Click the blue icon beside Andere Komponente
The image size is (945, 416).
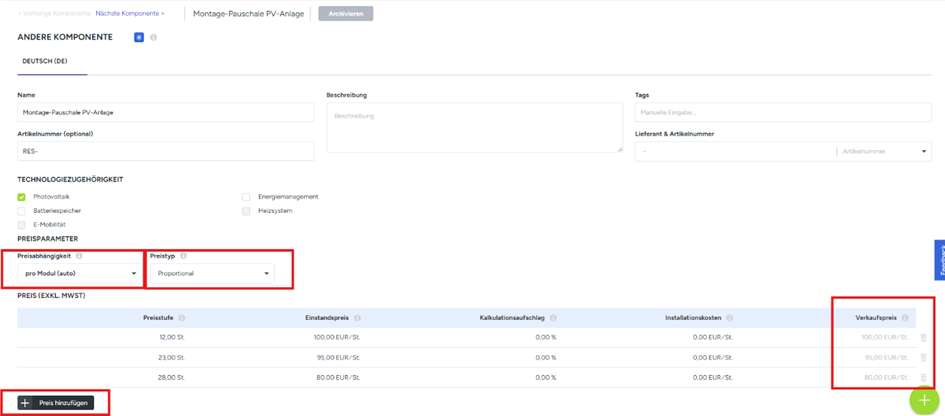coord(139,37)
